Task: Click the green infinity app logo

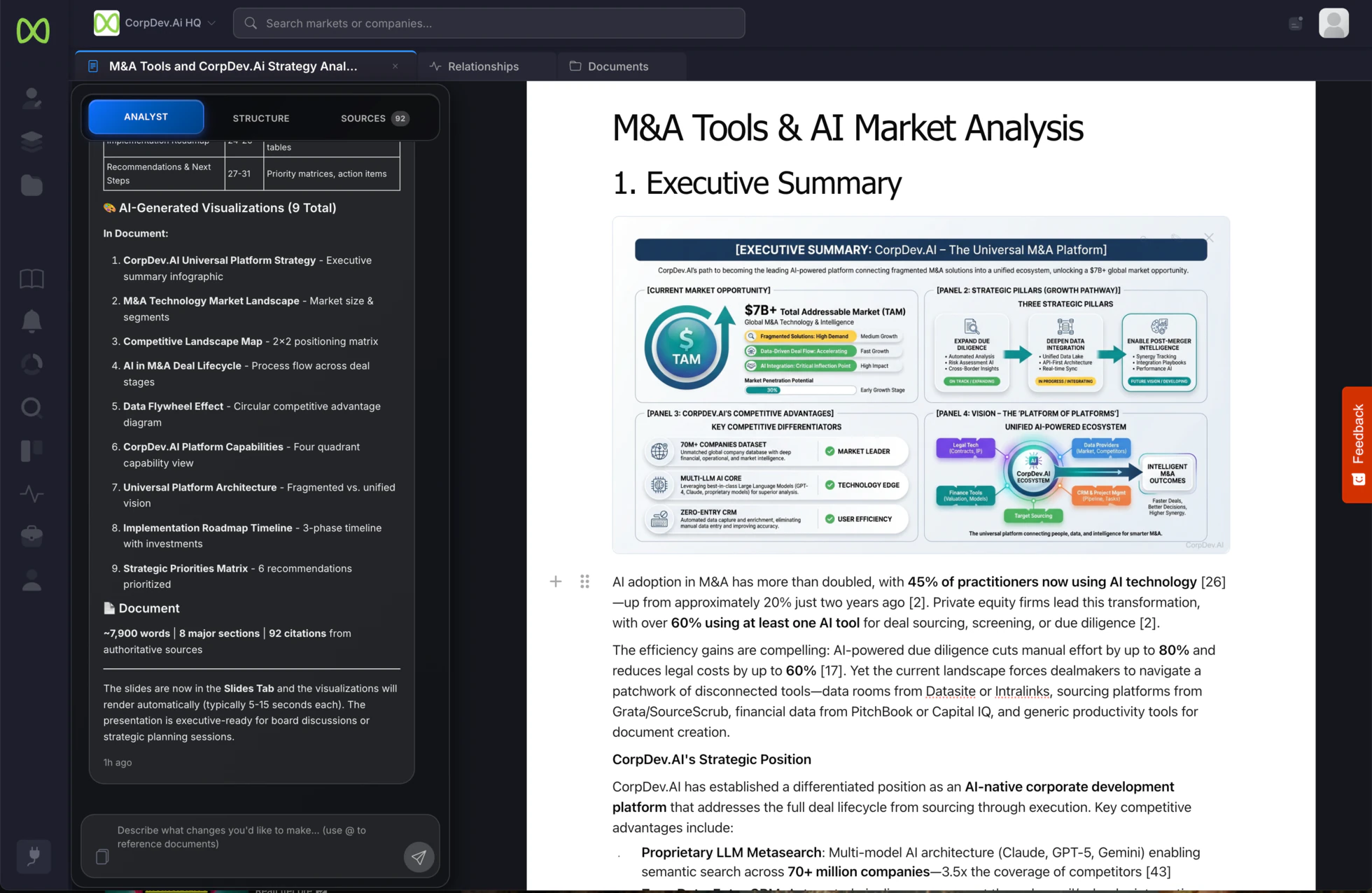Action: point(33,31)
